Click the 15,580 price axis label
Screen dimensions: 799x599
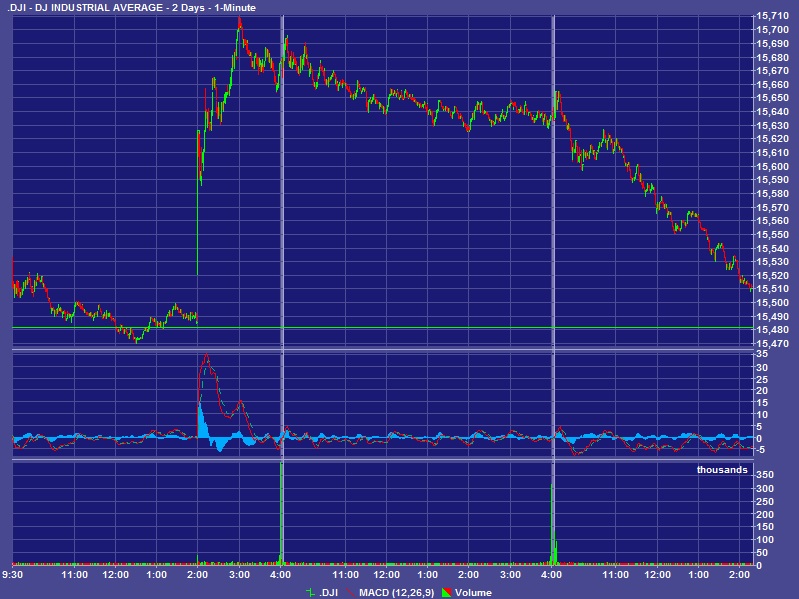(x=771, y=194)
